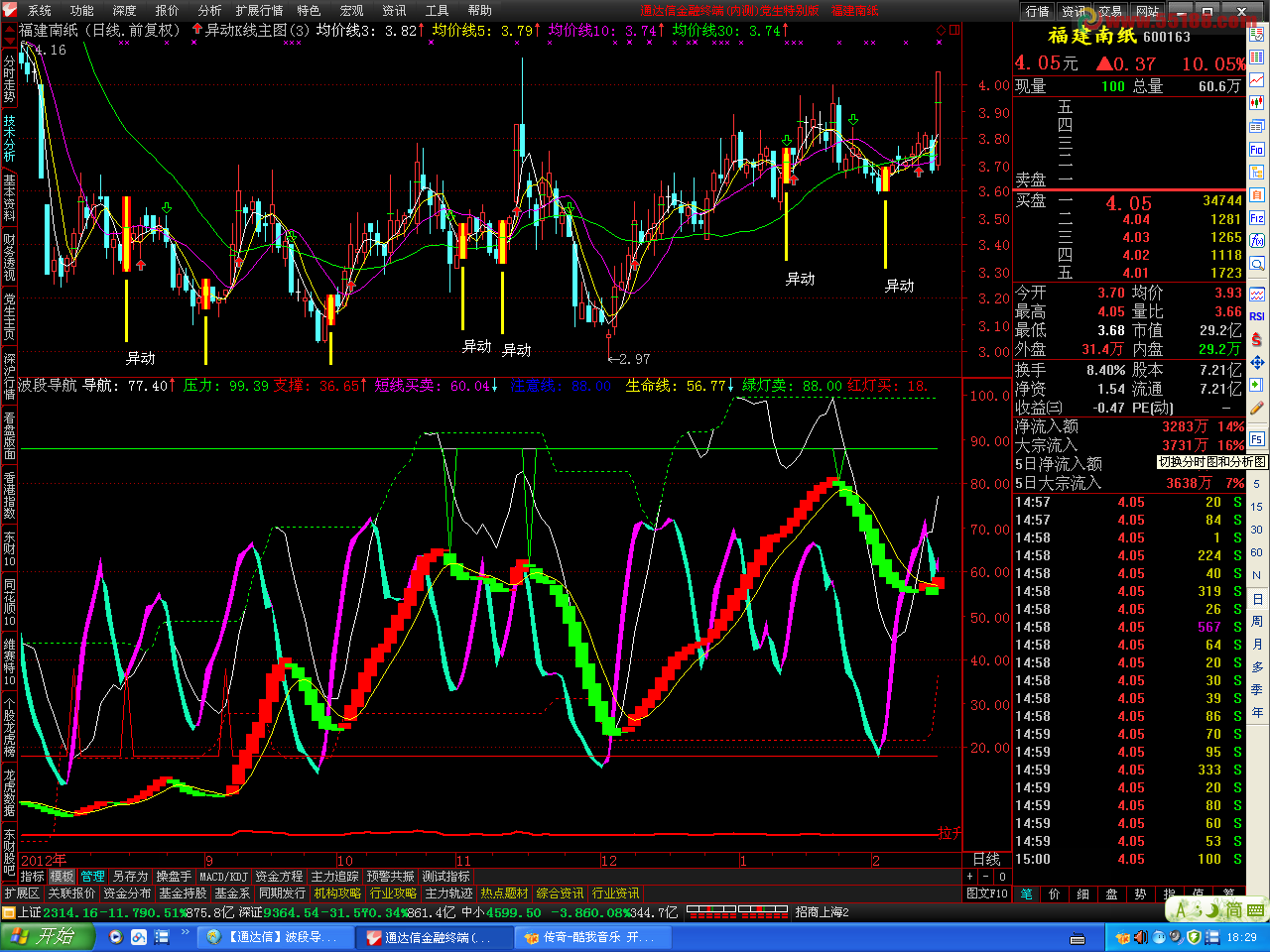Image resolution: width=1270 pixels, height=952 pixels.
Task: Select the 操盘手 indicator tab
Action: click(x=174, y=877)
